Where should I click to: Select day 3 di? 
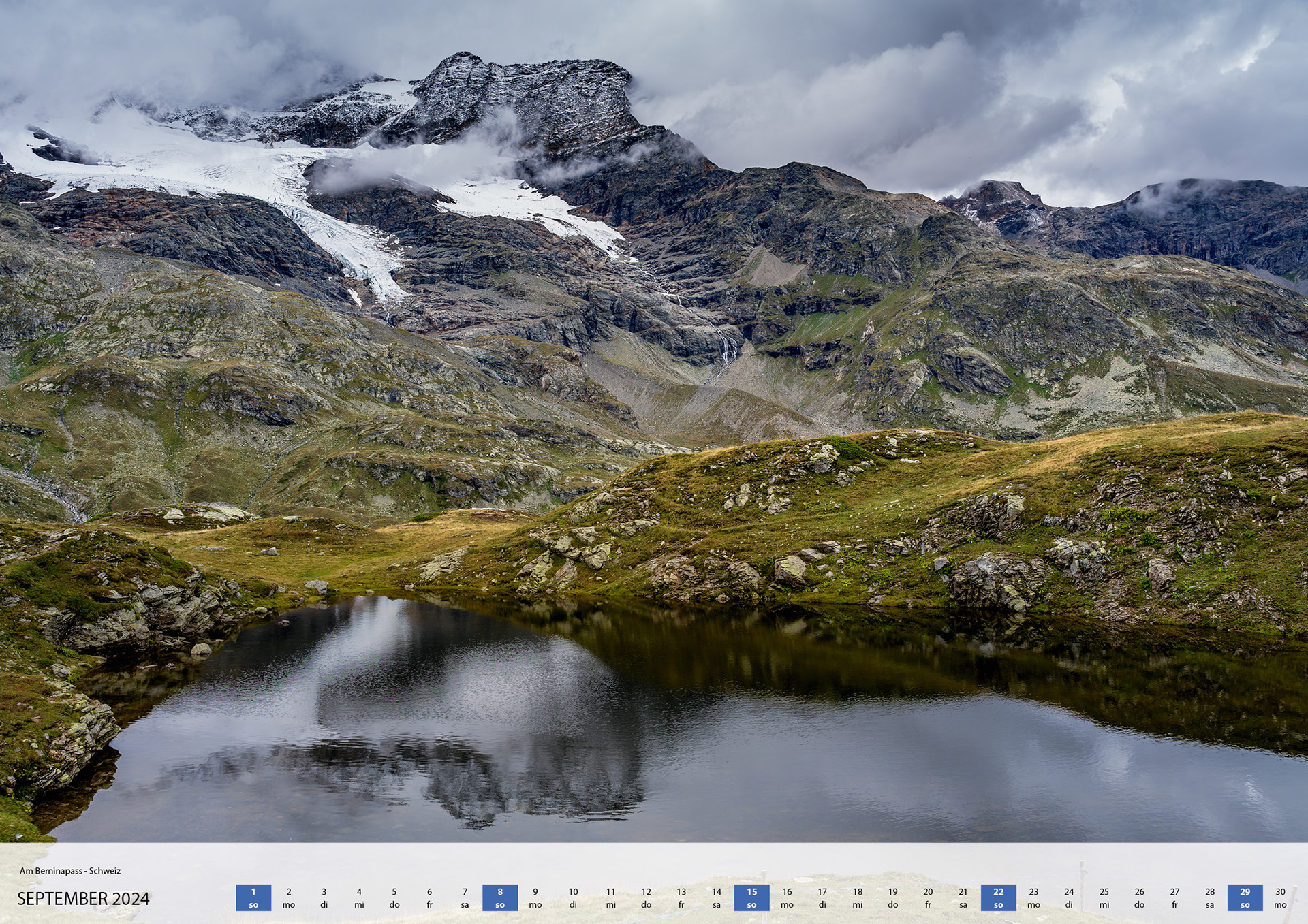coord(324,897)
